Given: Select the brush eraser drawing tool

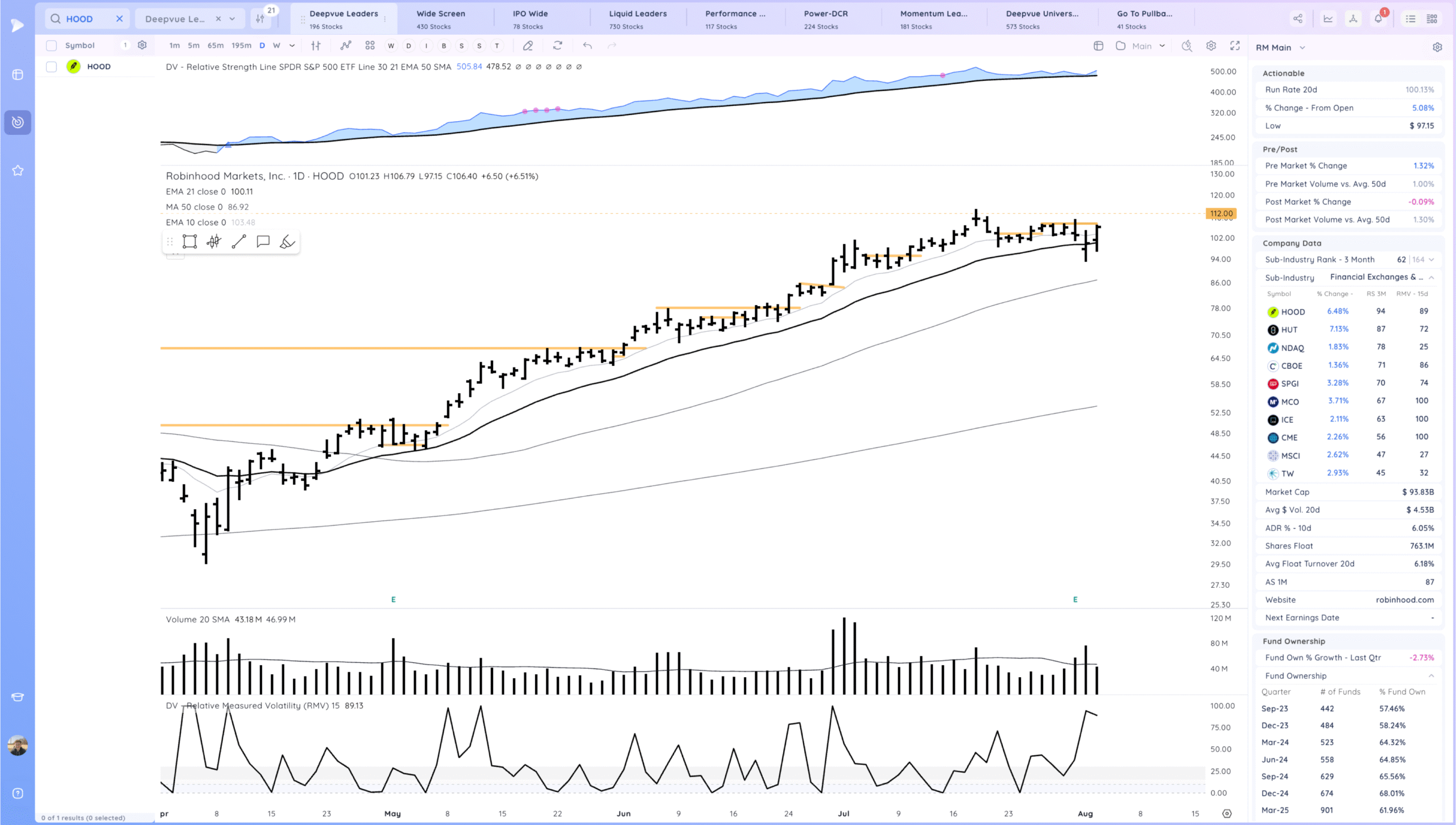Looking at the screenshot, I should point(287,242).
